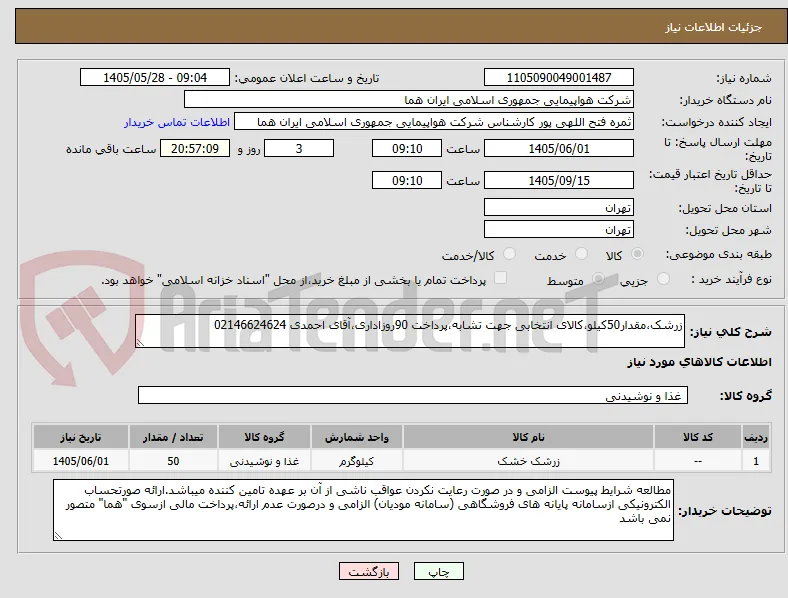
Task: Click the general need description text area
Action: tap(410, 331)
